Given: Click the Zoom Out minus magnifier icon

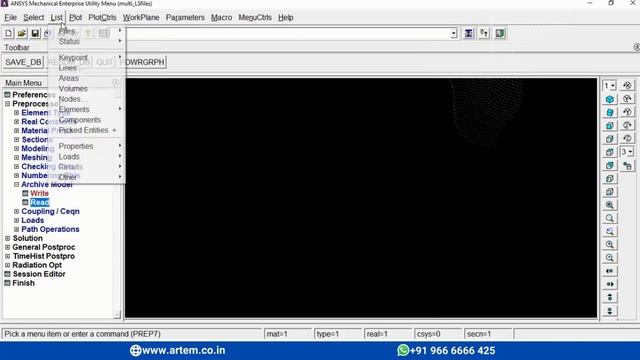Looking at the screenshot, I should 610,258.
